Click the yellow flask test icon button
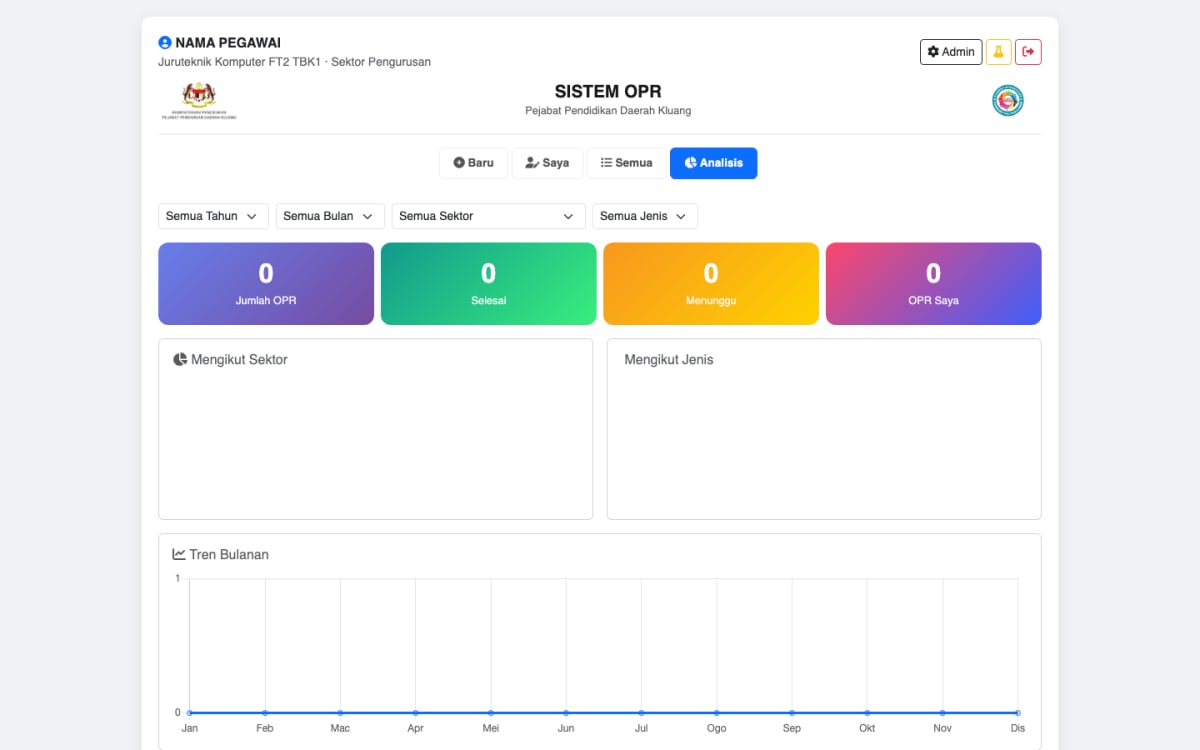The height and width of the screenshot is (750, 1200). click(x=998, y=52)
